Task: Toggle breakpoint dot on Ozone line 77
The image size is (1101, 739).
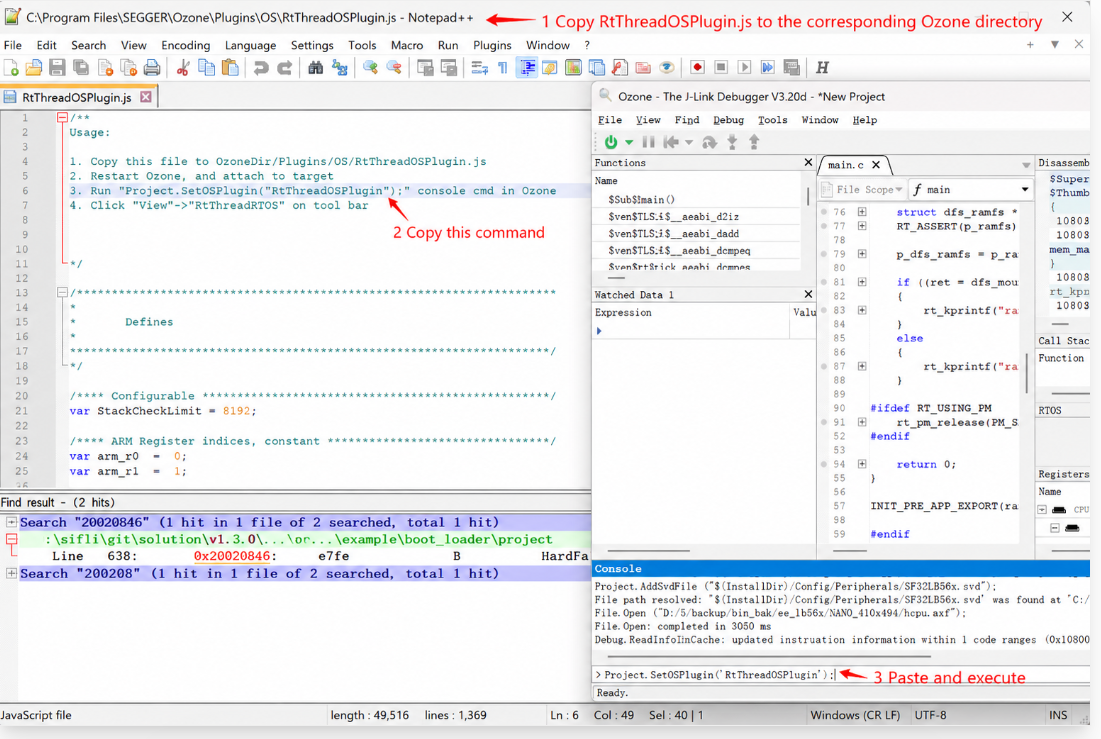Action: point(824,225)
